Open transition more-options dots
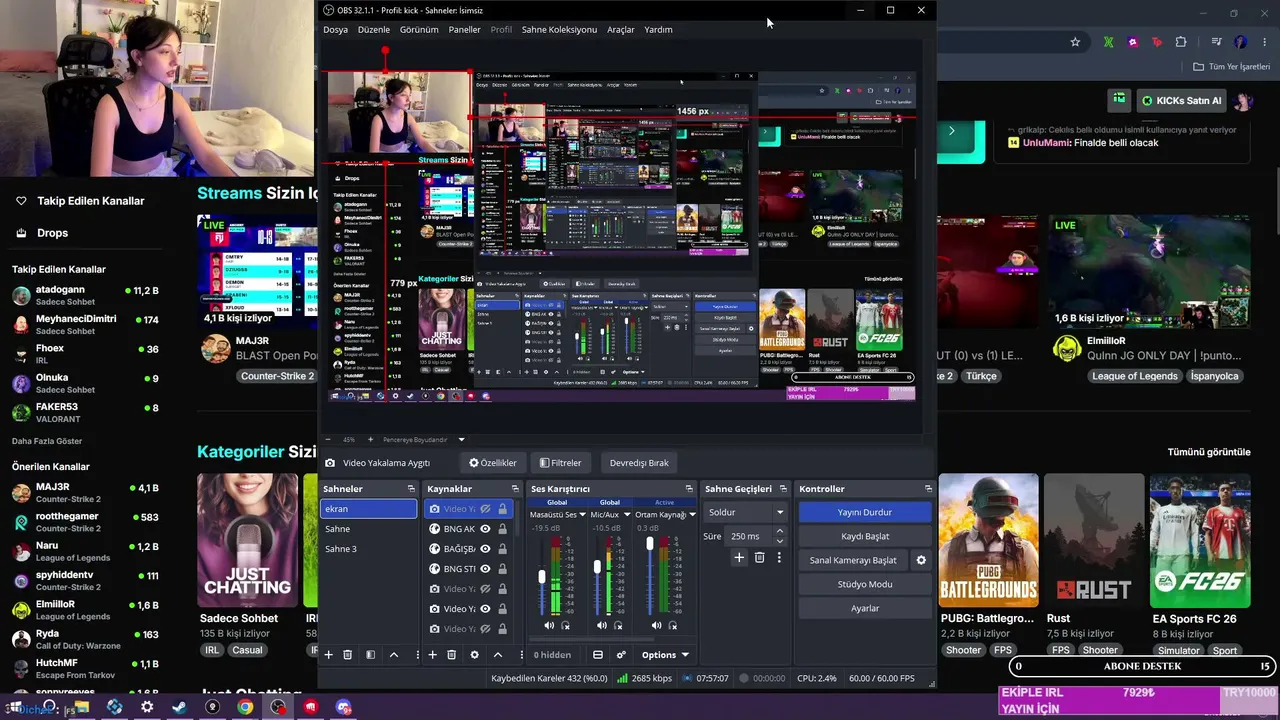 click(x=779, y=558)
